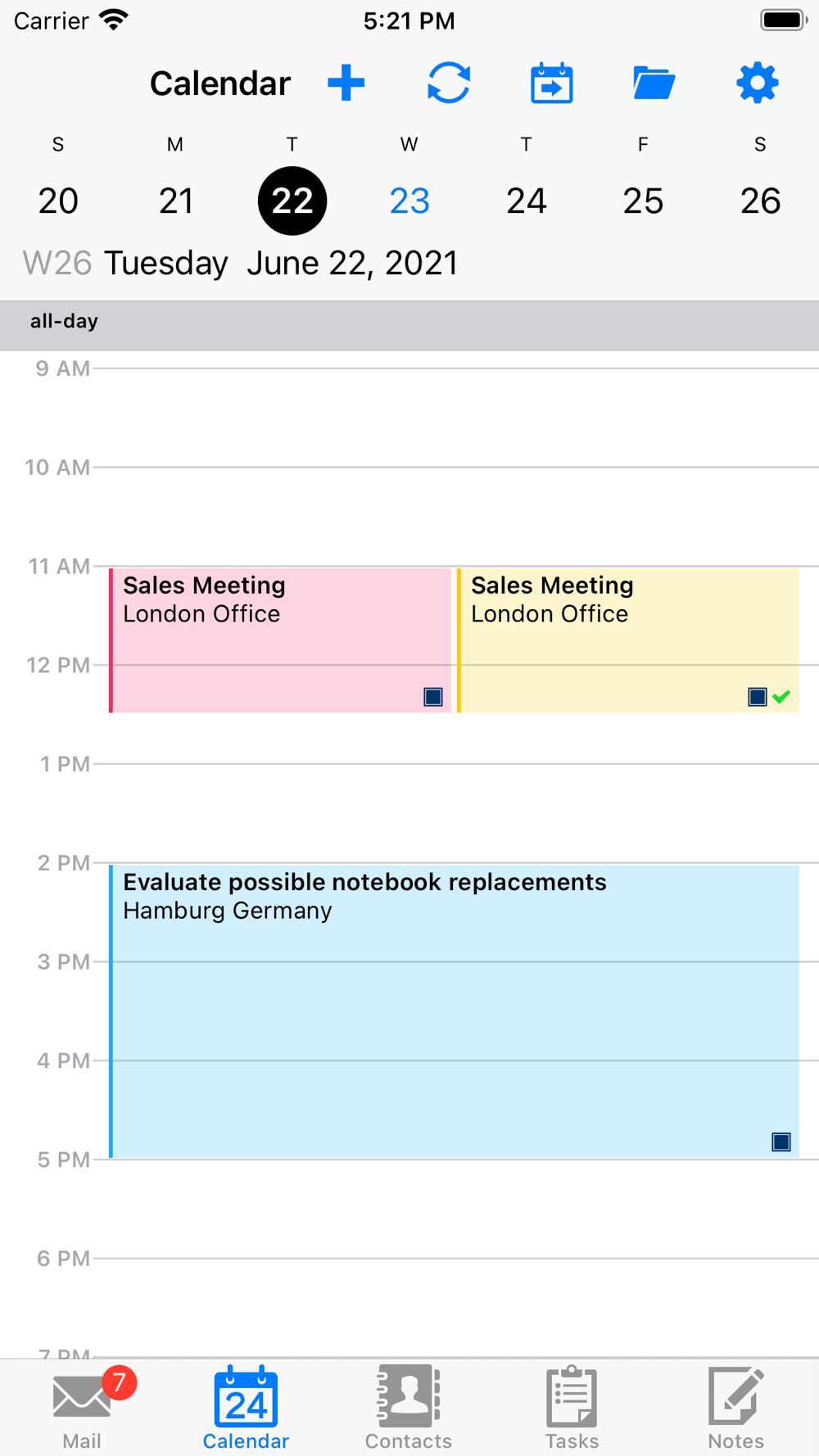Select Friday 25 in week strip
The height and width of the screenshot is (1456, 819).
(x=643, y=201)
